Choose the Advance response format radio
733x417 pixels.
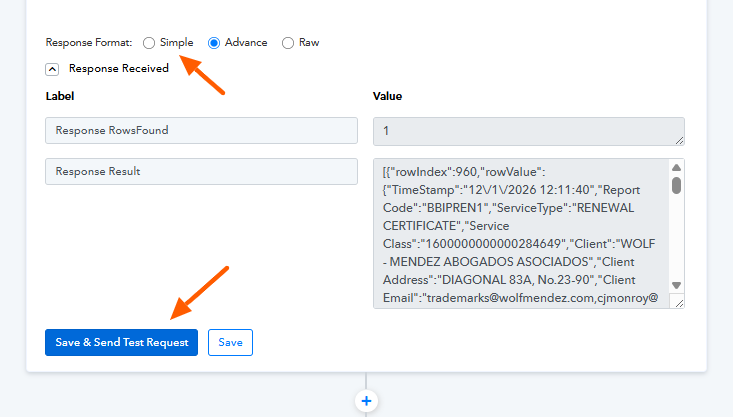[214, 43]
